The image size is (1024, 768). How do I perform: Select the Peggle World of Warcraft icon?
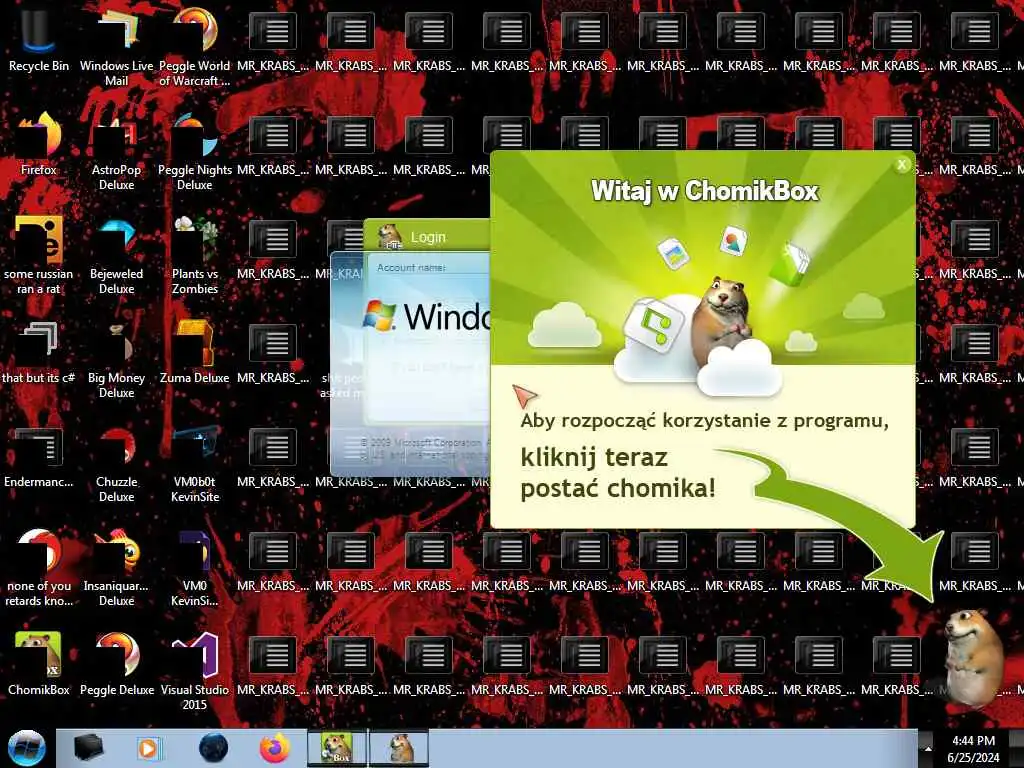tap(195, 46)
